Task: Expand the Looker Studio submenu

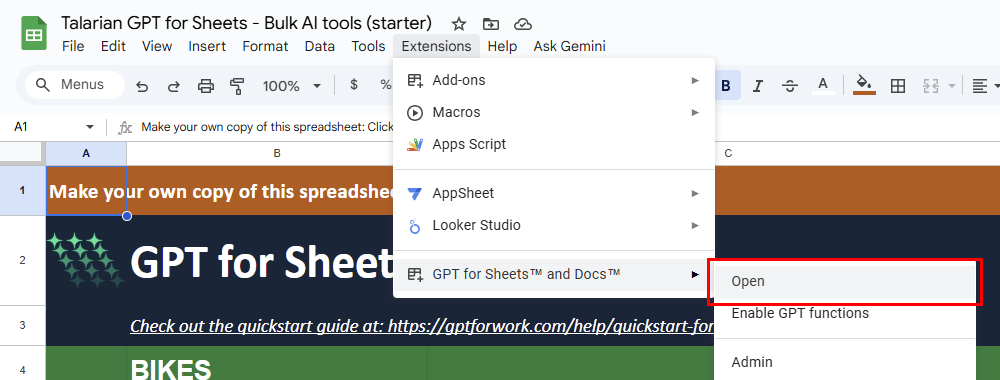Action: tap(554, 225)
